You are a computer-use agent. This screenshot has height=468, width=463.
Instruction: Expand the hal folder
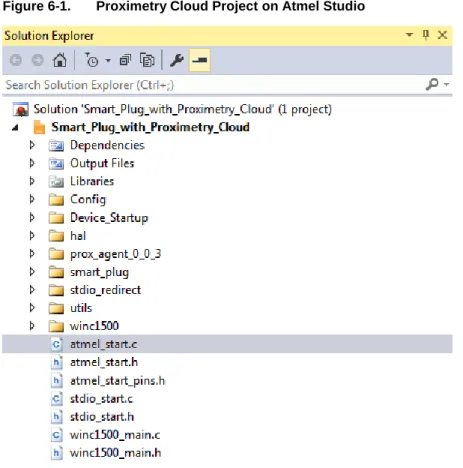click(x=32, y=236)
